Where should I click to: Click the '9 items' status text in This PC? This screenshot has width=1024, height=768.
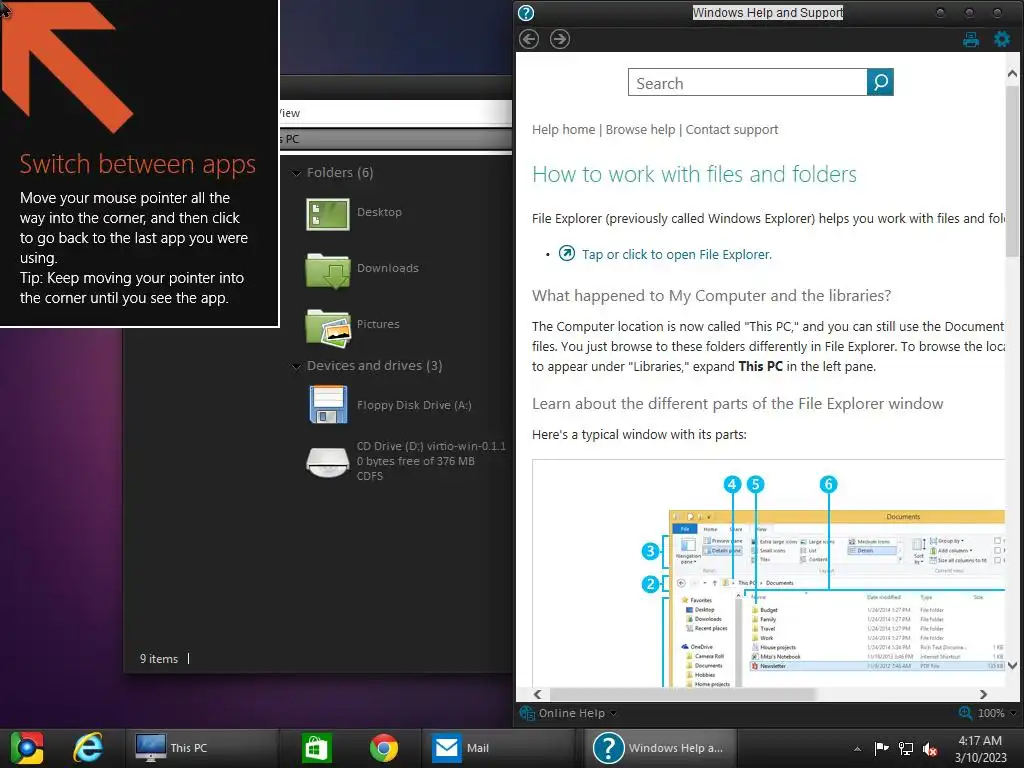(159, 659)
